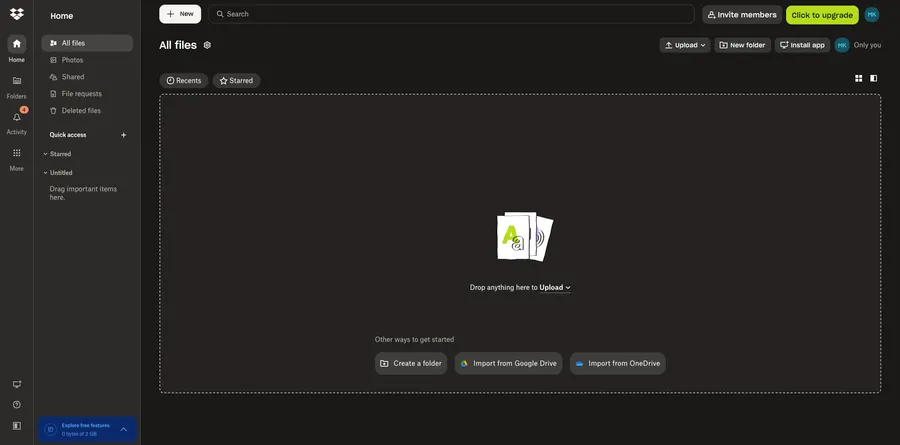Click the MK account avatar at top right
Image resolution: width=900 pixels, height=445 pixels.
coord(871,15)
